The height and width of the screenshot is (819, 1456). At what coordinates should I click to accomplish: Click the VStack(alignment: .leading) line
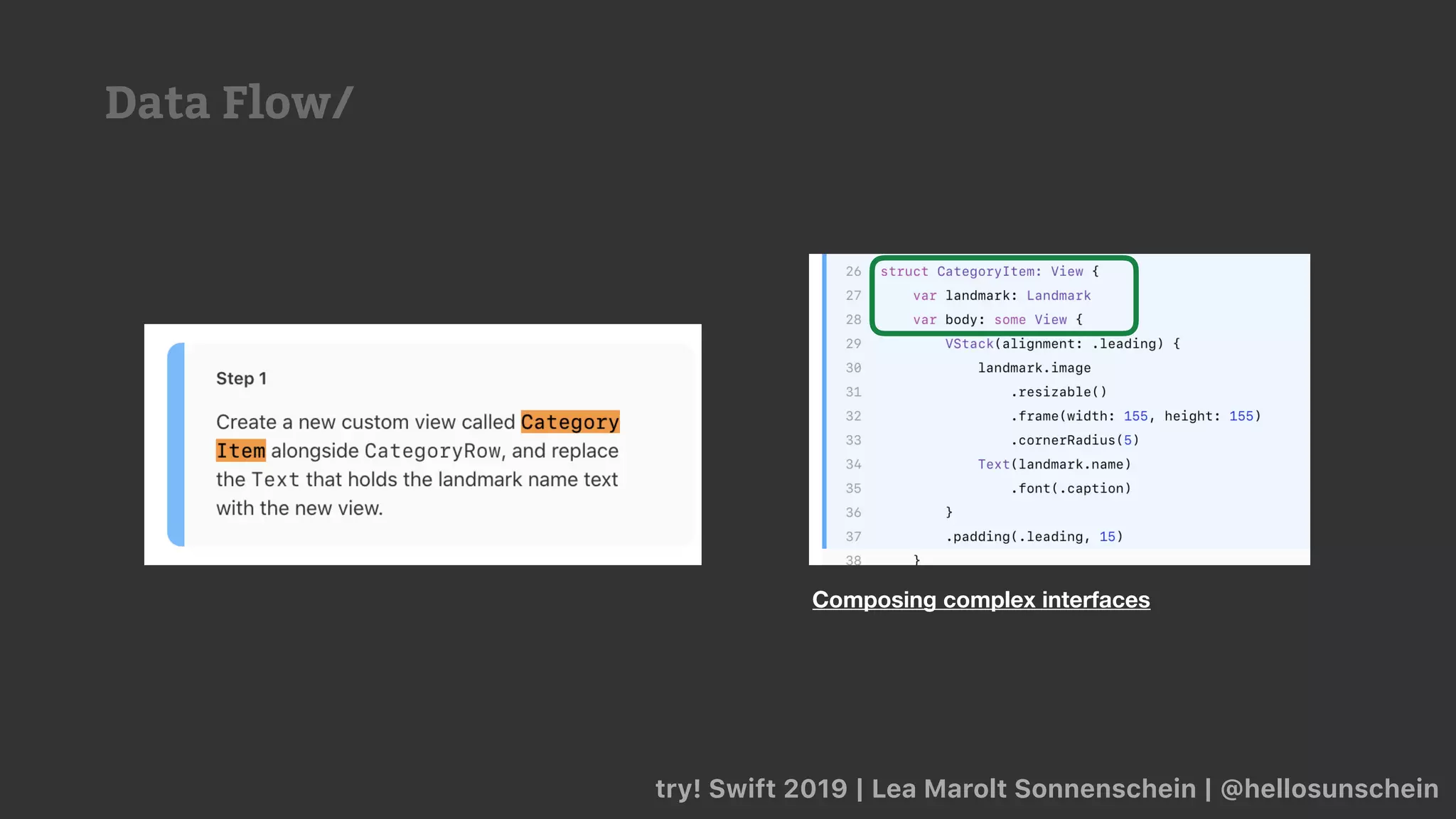point(1062,344)
